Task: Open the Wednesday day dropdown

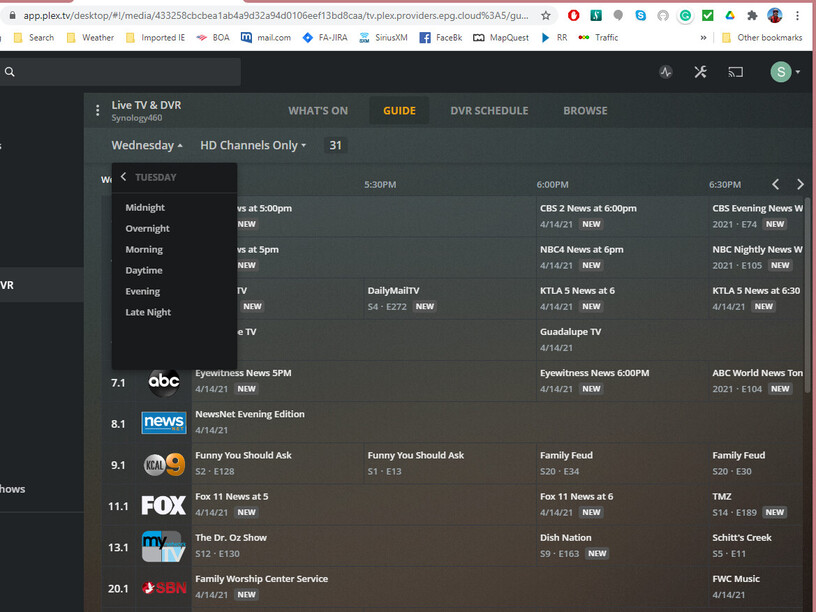Action: 147,145
